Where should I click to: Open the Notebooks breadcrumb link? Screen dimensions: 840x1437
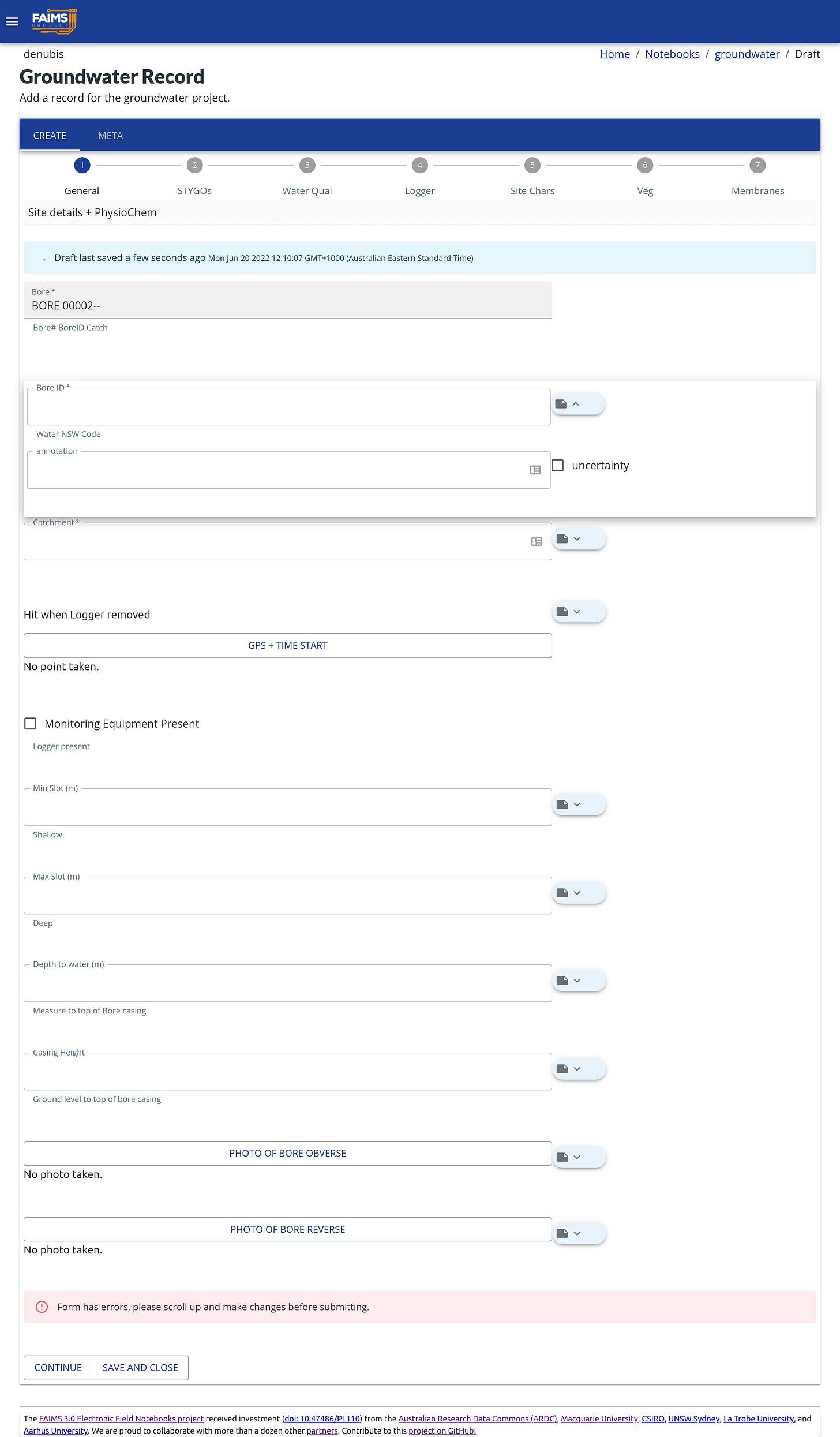(672, 54)
